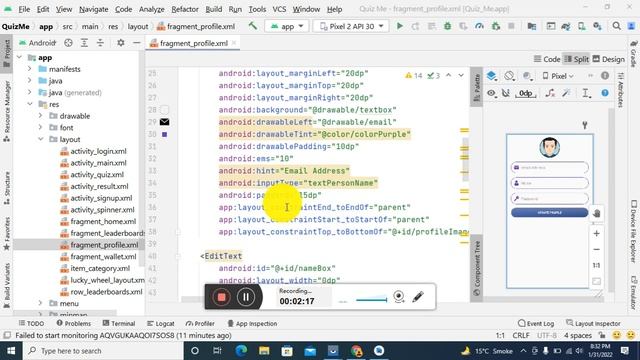Pause the screen recording
Image resolution: width=640 pixels, height=360 pixels.
click(246, 297)
